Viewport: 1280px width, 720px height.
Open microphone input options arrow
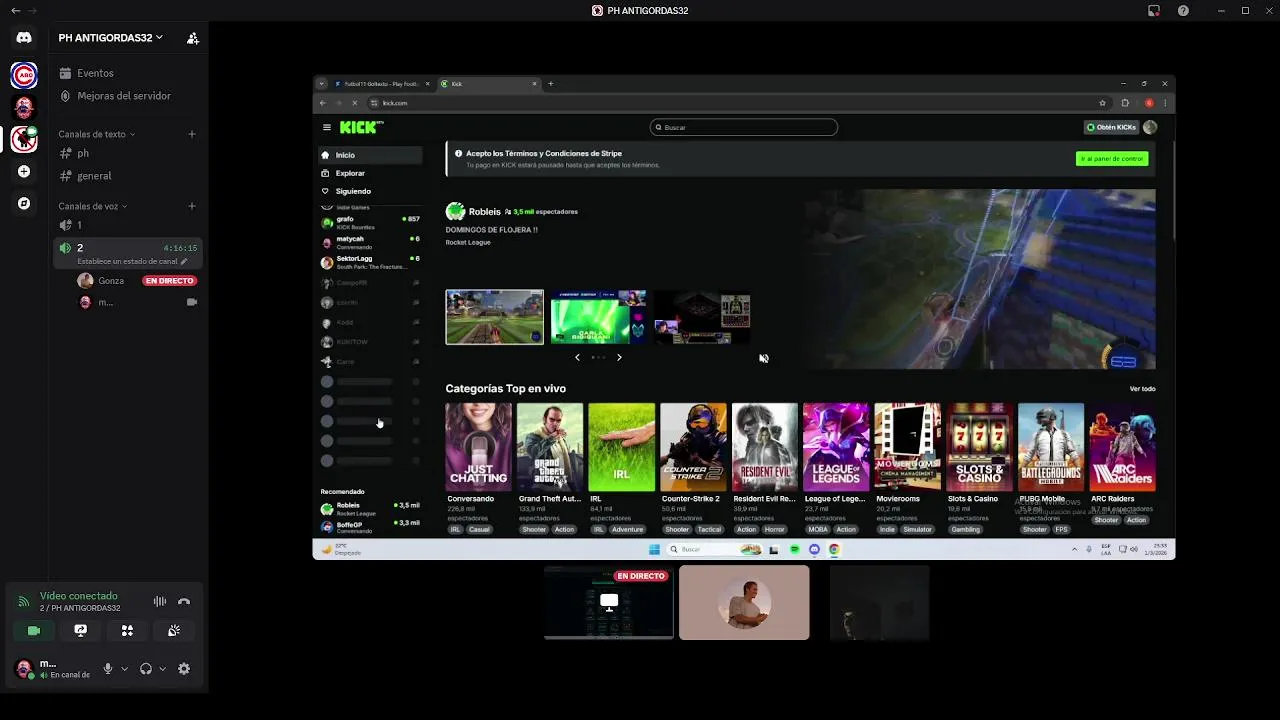tap(124, 669)
